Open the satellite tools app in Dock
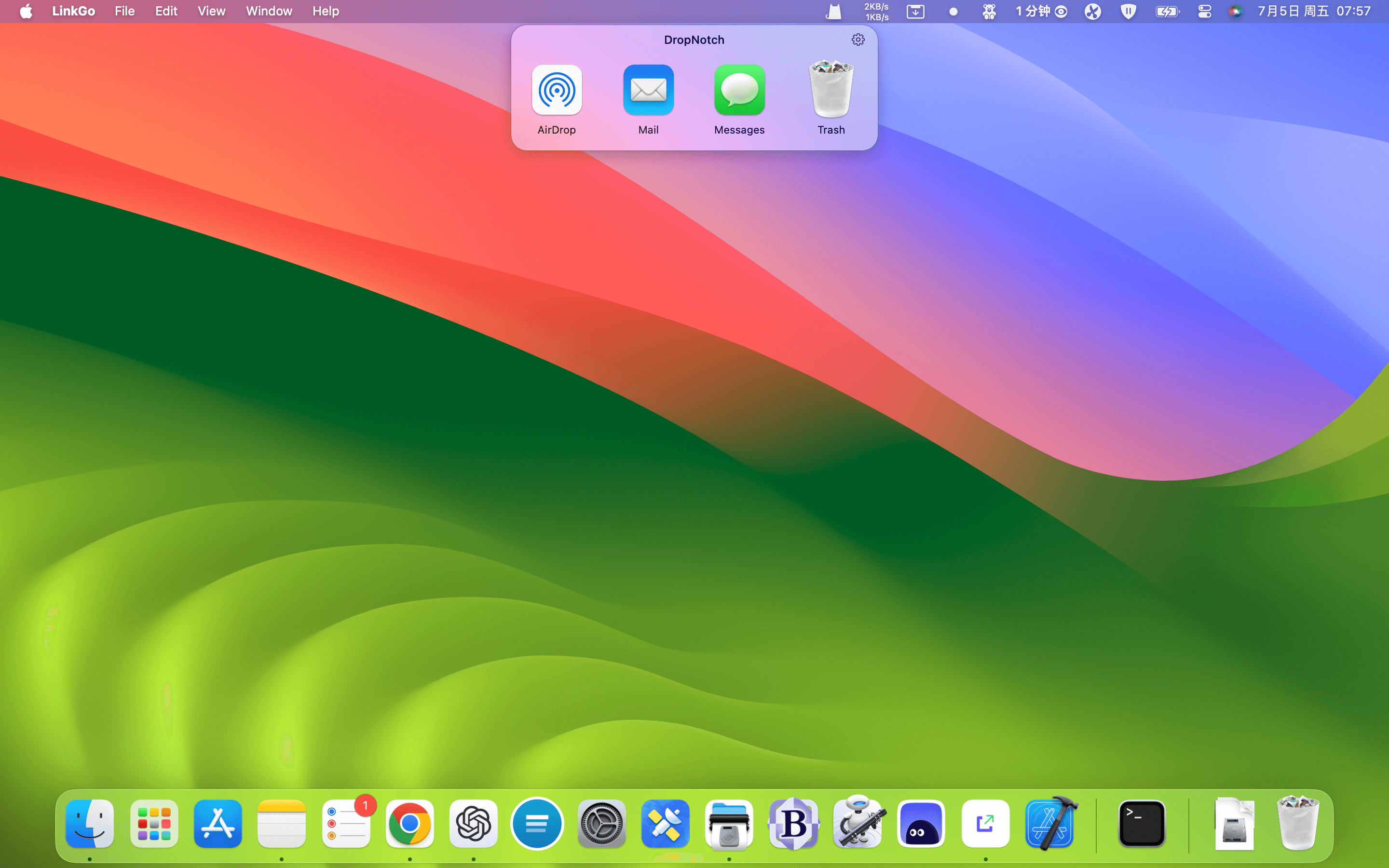The width and height of the screenshot is (1389, 868). 665,823
